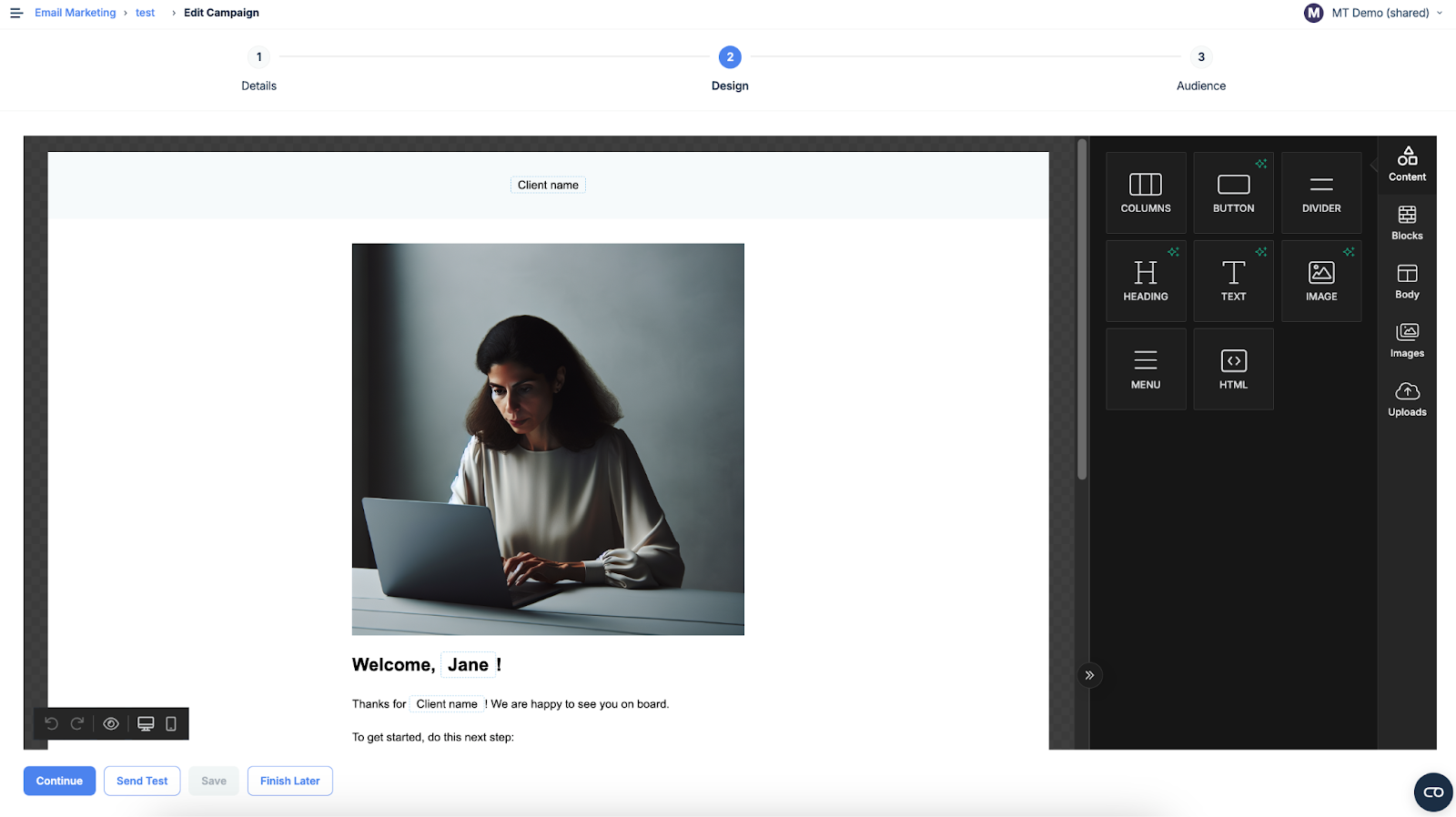Pick the Divider content block
Image resolution: width=1456 pixels, height=817 pixels.
point(1321,193)
